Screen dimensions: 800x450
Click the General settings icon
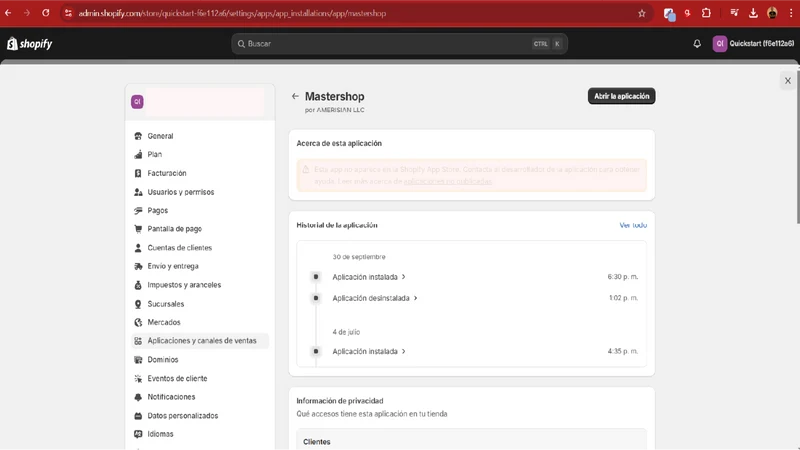click(x=138, y=136)
